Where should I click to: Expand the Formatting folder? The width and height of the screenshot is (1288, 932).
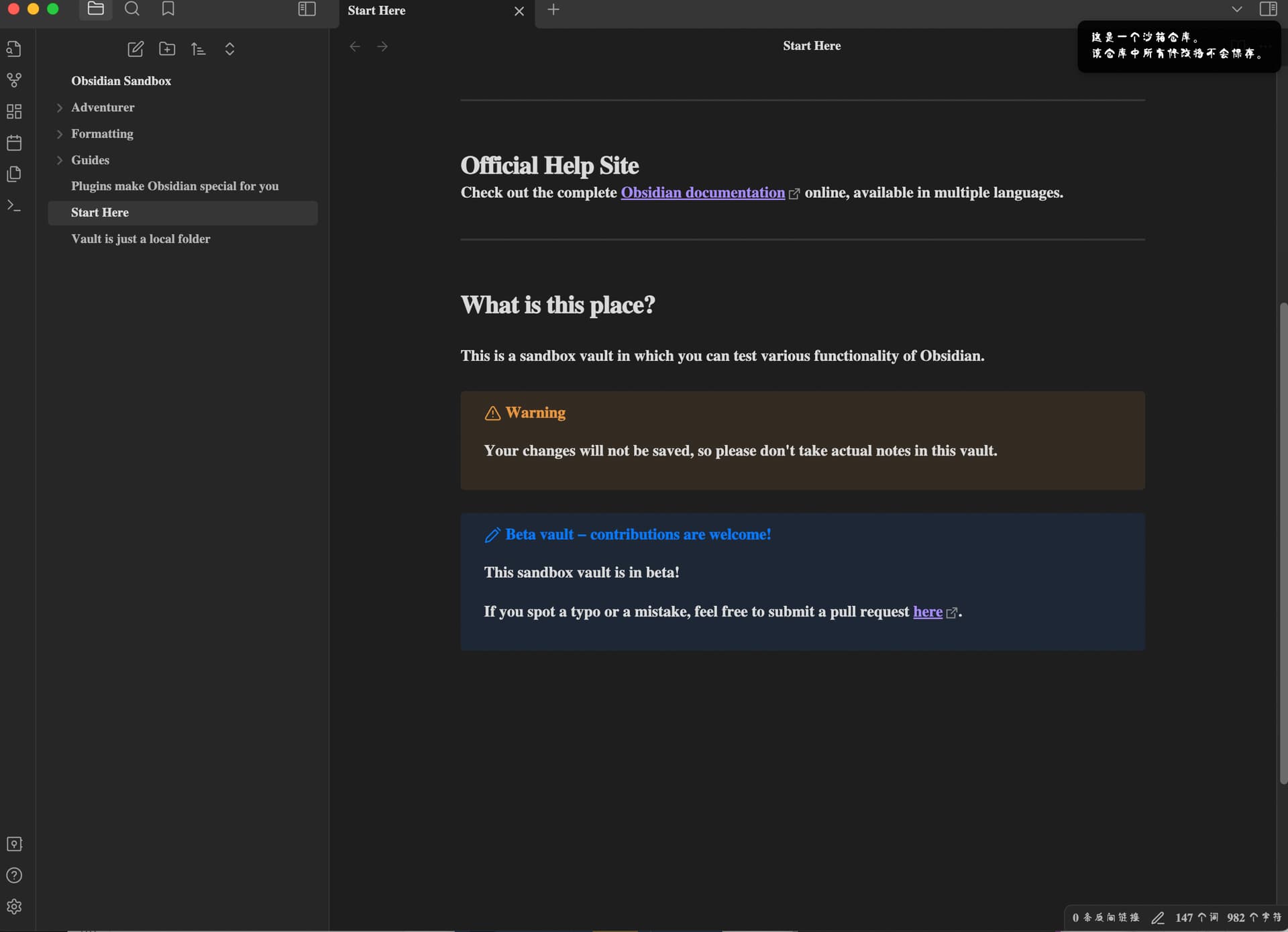[102, 134]
